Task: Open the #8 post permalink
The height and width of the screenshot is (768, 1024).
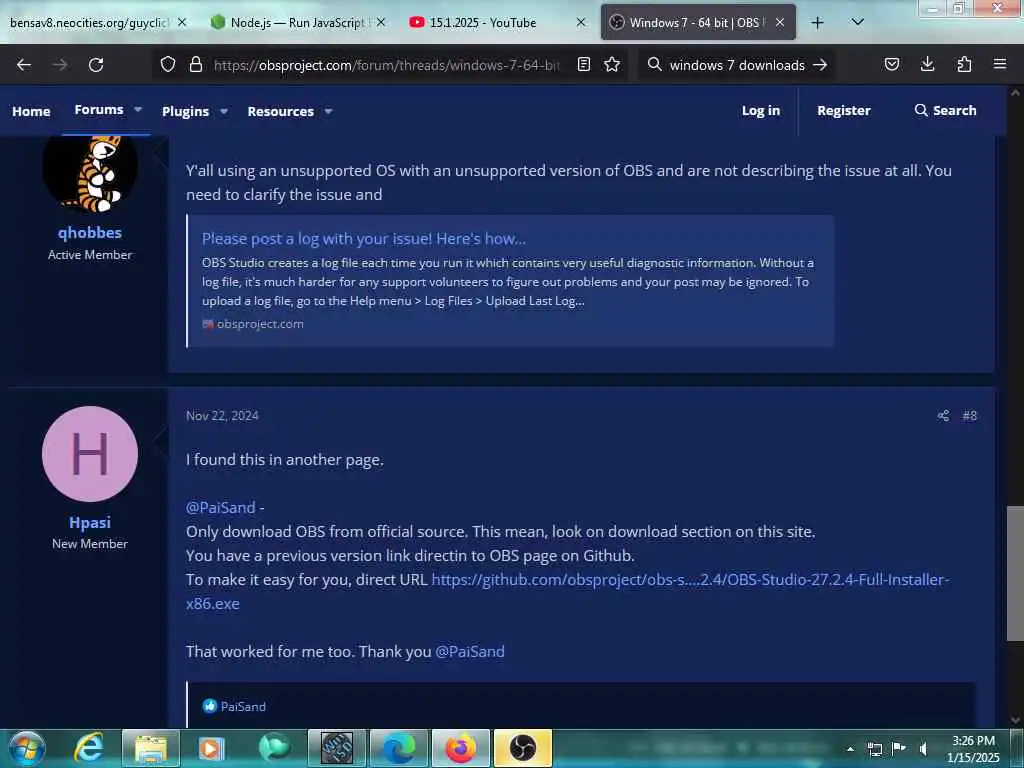Action: click(x=969, y=416)
